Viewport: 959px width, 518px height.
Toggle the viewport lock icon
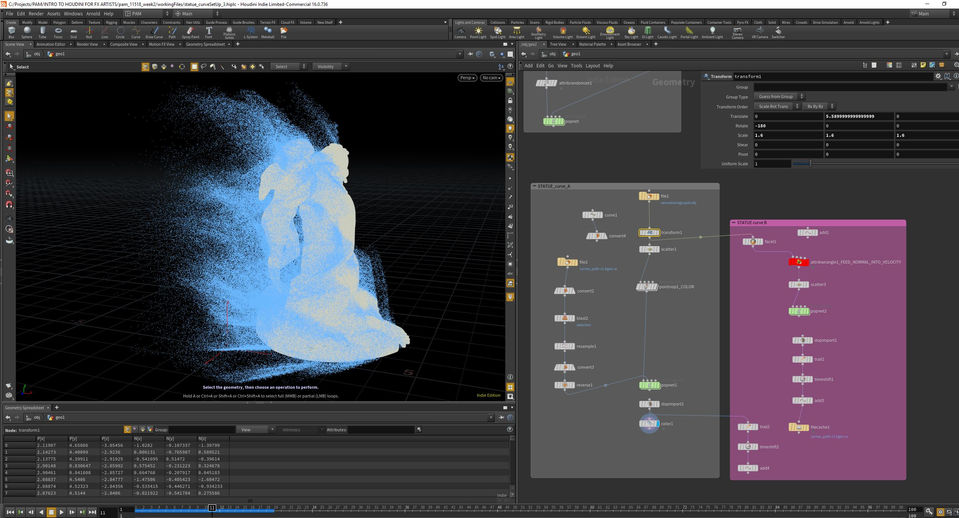pyautogui.click(x=510, y=100)
